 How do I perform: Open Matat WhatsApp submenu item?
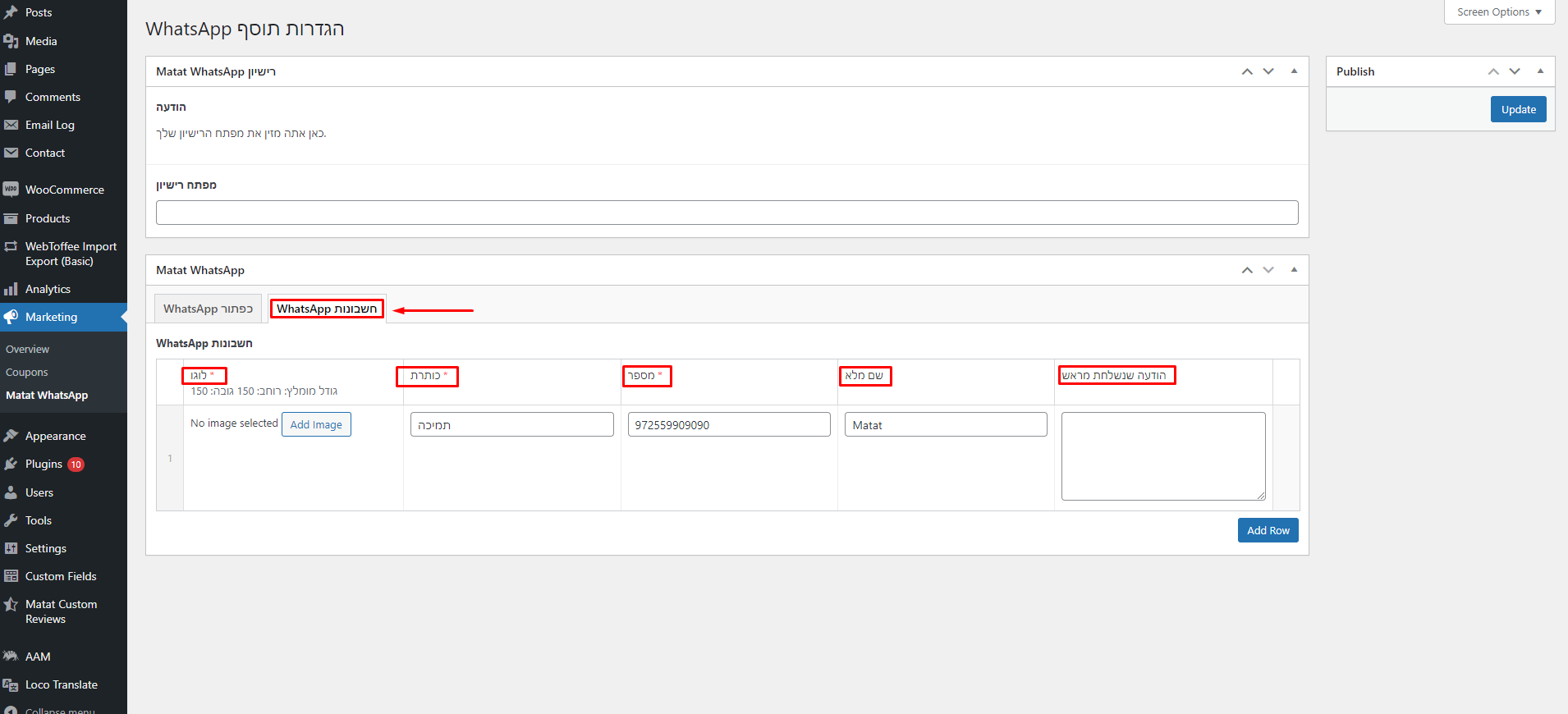click(x=47, y=396)
